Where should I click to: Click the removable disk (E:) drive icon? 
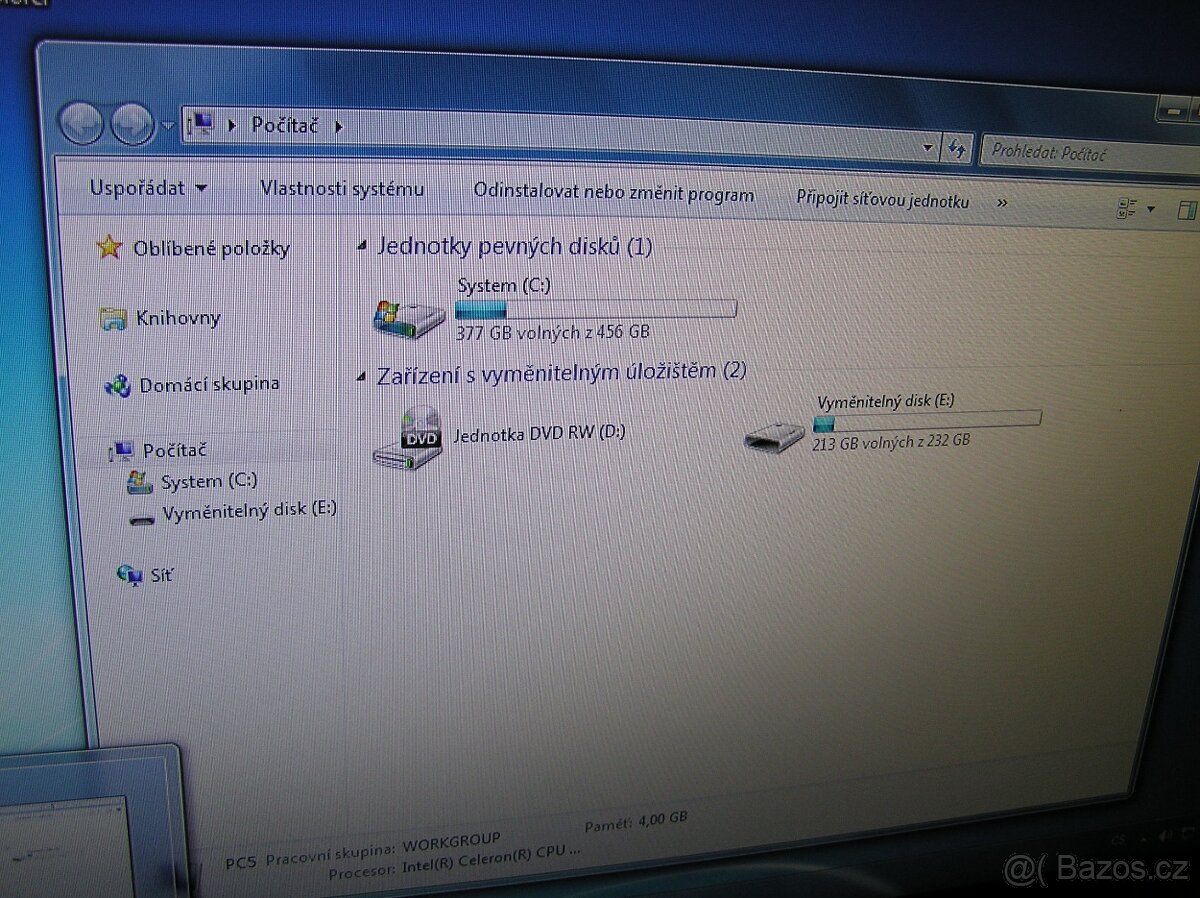(774, 435)
